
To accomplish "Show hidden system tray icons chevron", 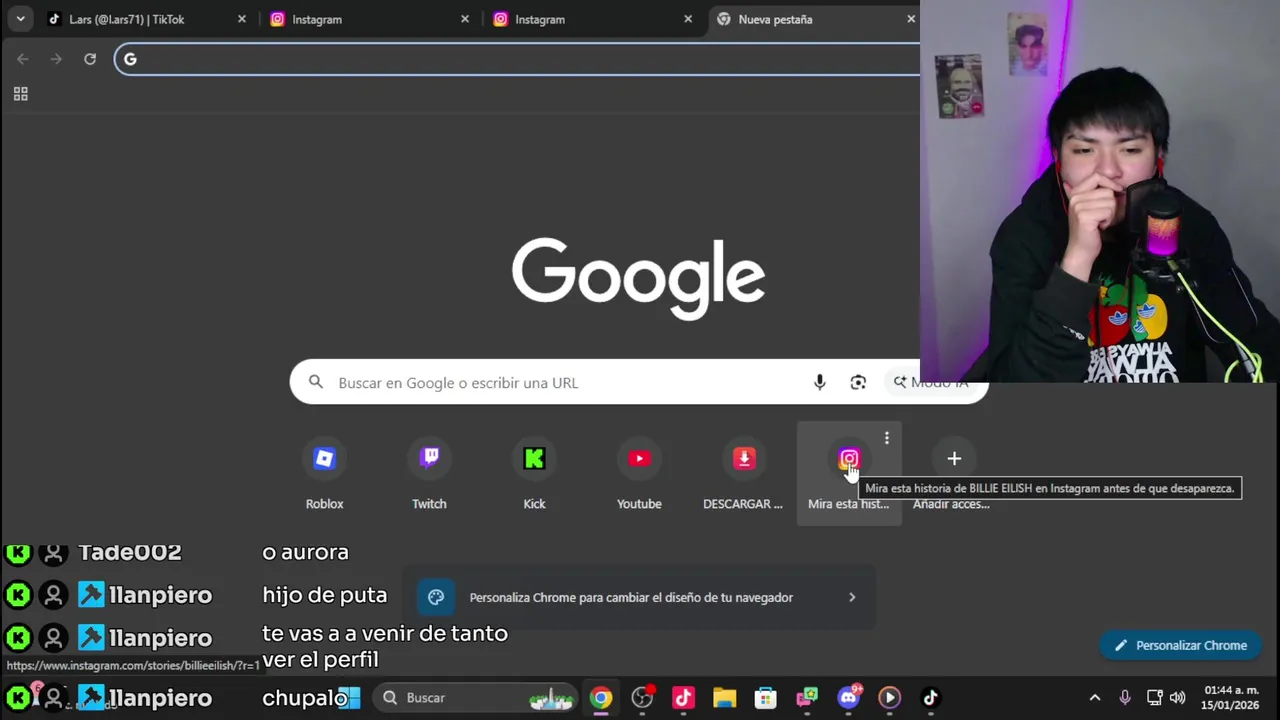I will click(1094, 698).
